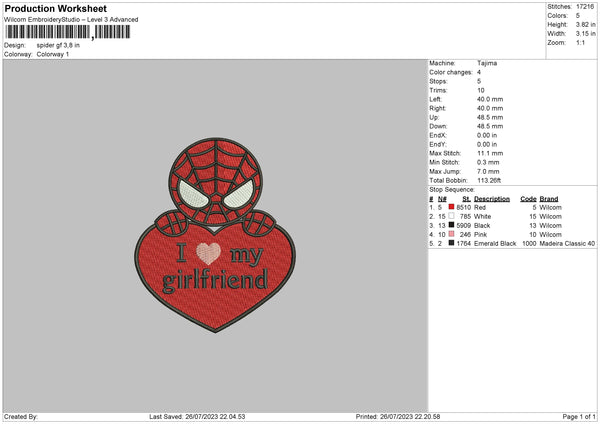The width and height of the screenshot is (600, 424).
Task: Click the 'Last Saved' timestamp in footer
Action: [x=197, y=417]
